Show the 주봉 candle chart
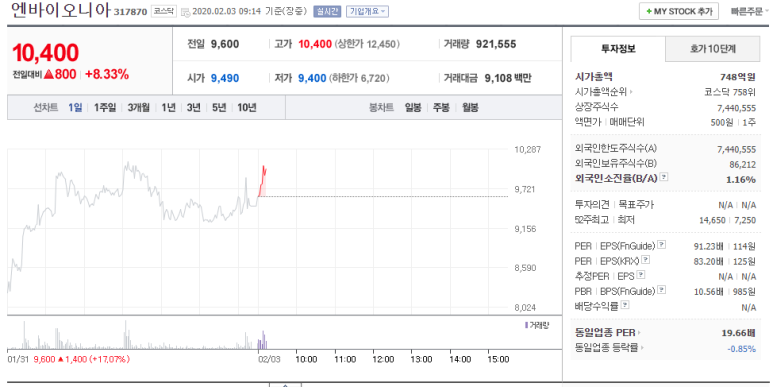This screenshot has height=387, width=773. click(441, 107)
